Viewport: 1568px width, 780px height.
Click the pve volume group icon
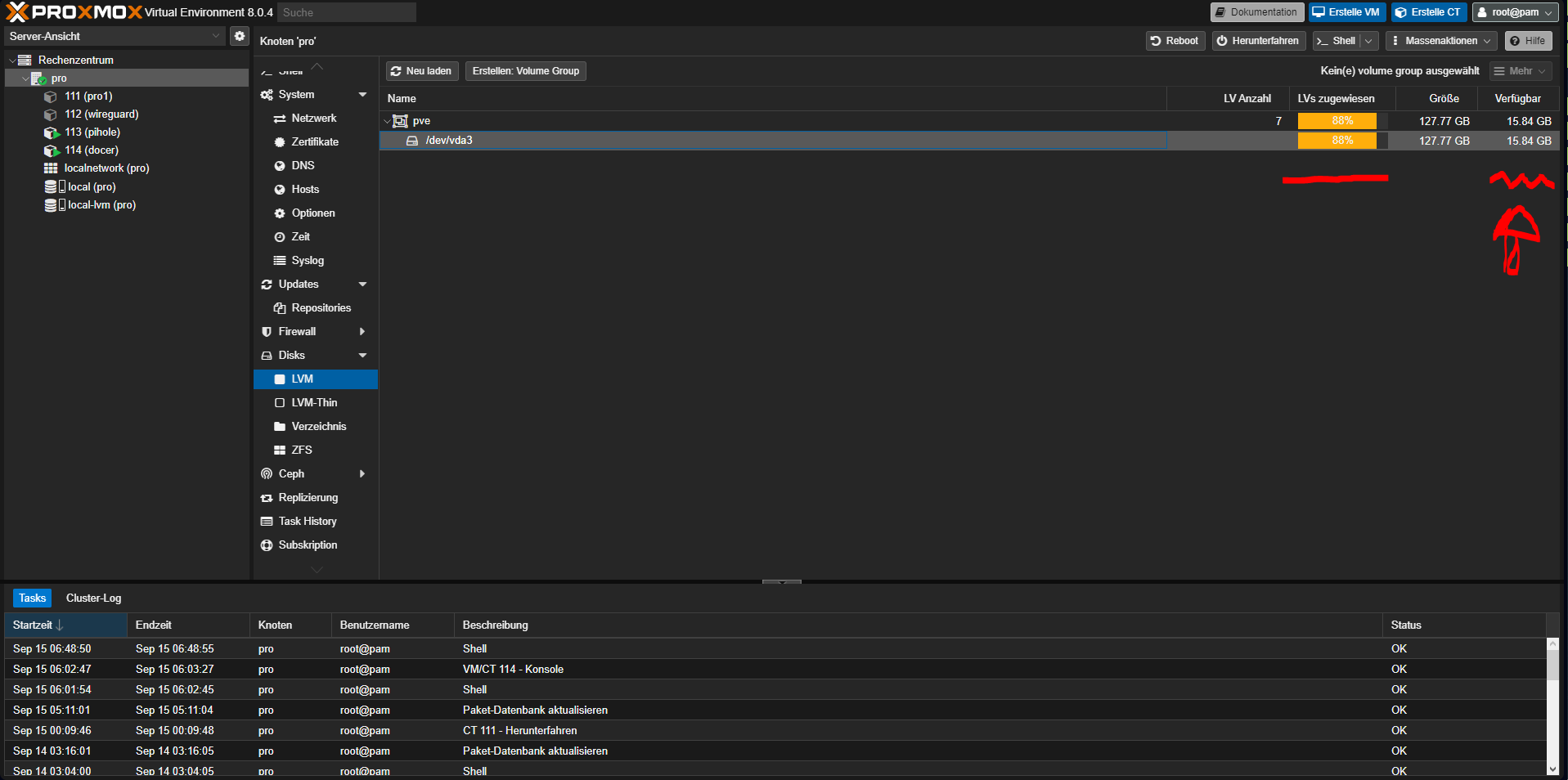400,121
